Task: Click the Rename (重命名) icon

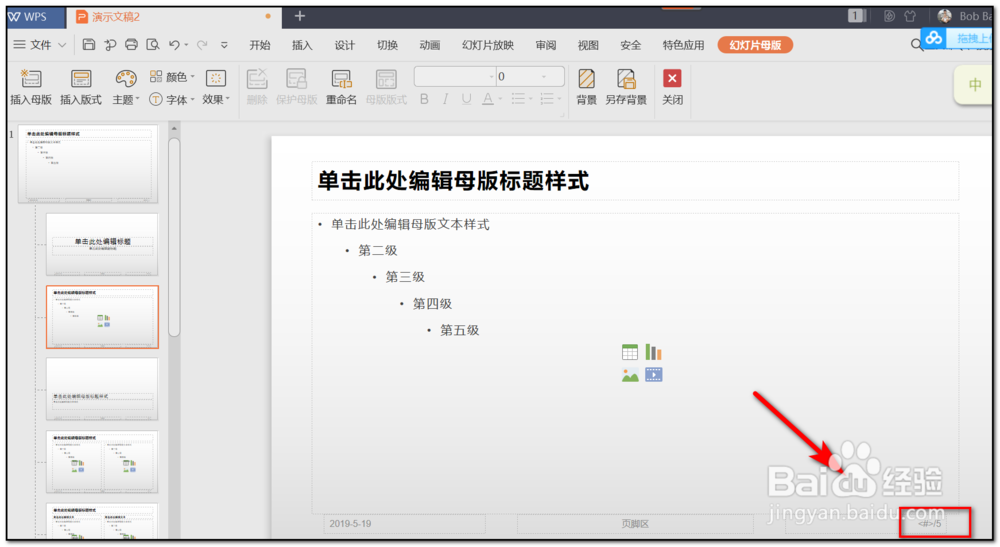Action: pyautogui.click(x=341, y=79)
